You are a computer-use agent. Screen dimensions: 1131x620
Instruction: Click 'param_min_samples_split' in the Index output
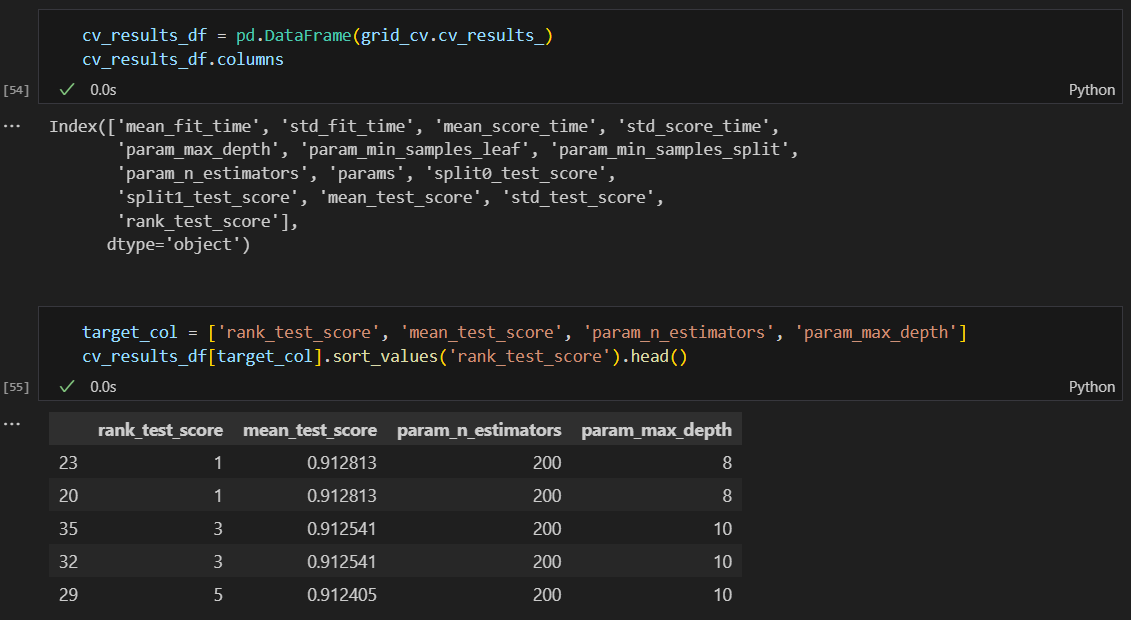[x=669, y=149]
